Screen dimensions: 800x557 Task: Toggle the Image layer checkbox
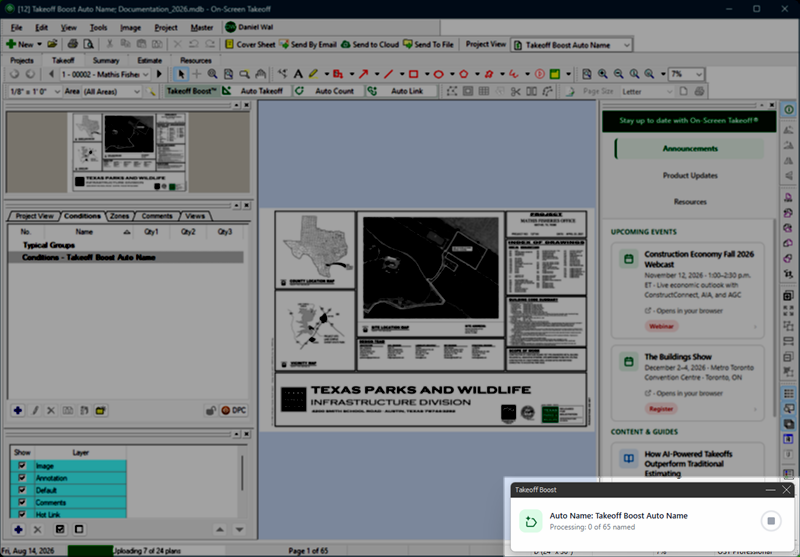click(x=22, y=466)
